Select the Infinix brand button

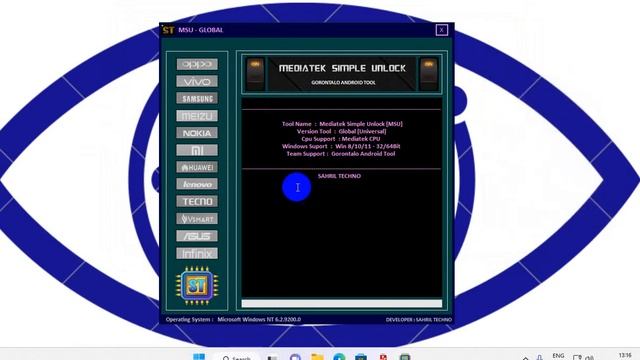coord(197,253)
